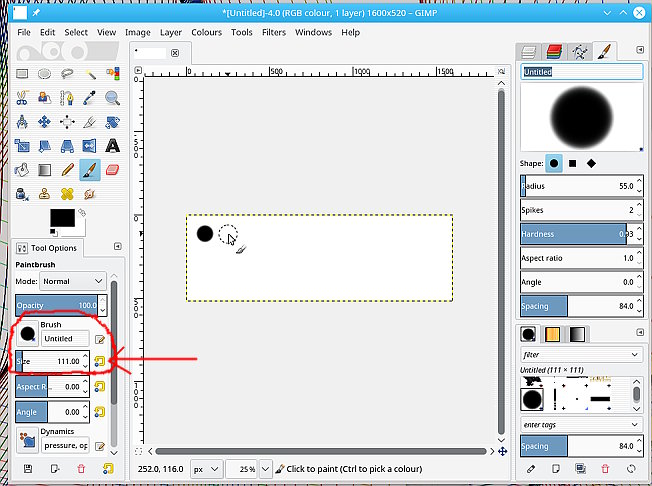
Task: Open the paint Mode dropdown
Action: tap(72, 282)
